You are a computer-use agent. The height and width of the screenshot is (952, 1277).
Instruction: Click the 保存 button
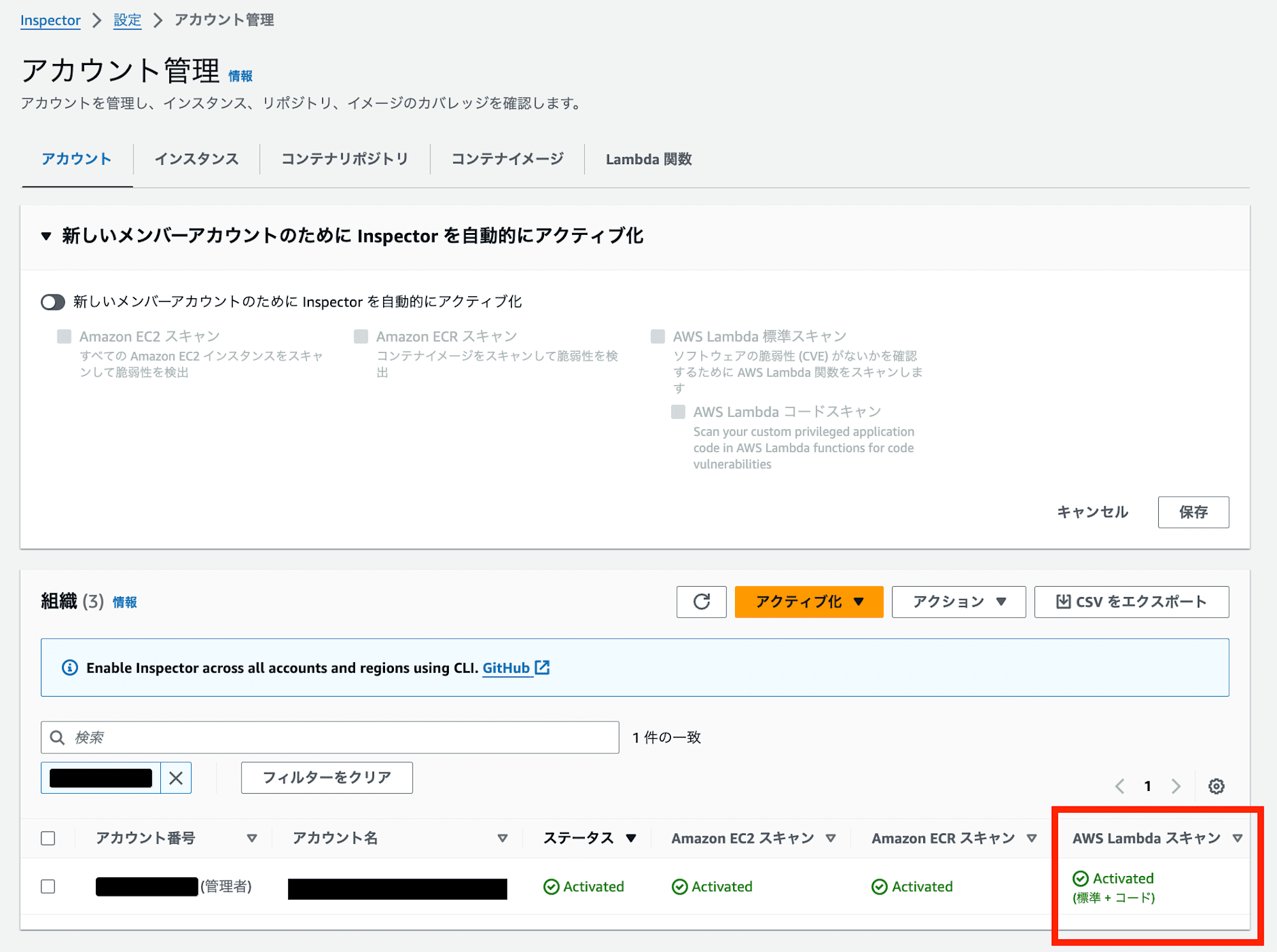tap(1193, 512)
